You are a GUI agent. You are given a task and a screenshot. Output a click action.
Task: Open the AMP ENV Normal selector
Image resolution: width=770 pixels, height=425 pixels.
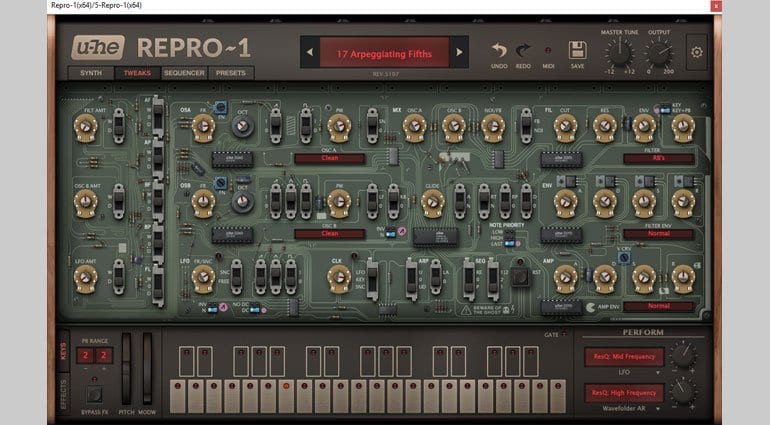(659, 306)
